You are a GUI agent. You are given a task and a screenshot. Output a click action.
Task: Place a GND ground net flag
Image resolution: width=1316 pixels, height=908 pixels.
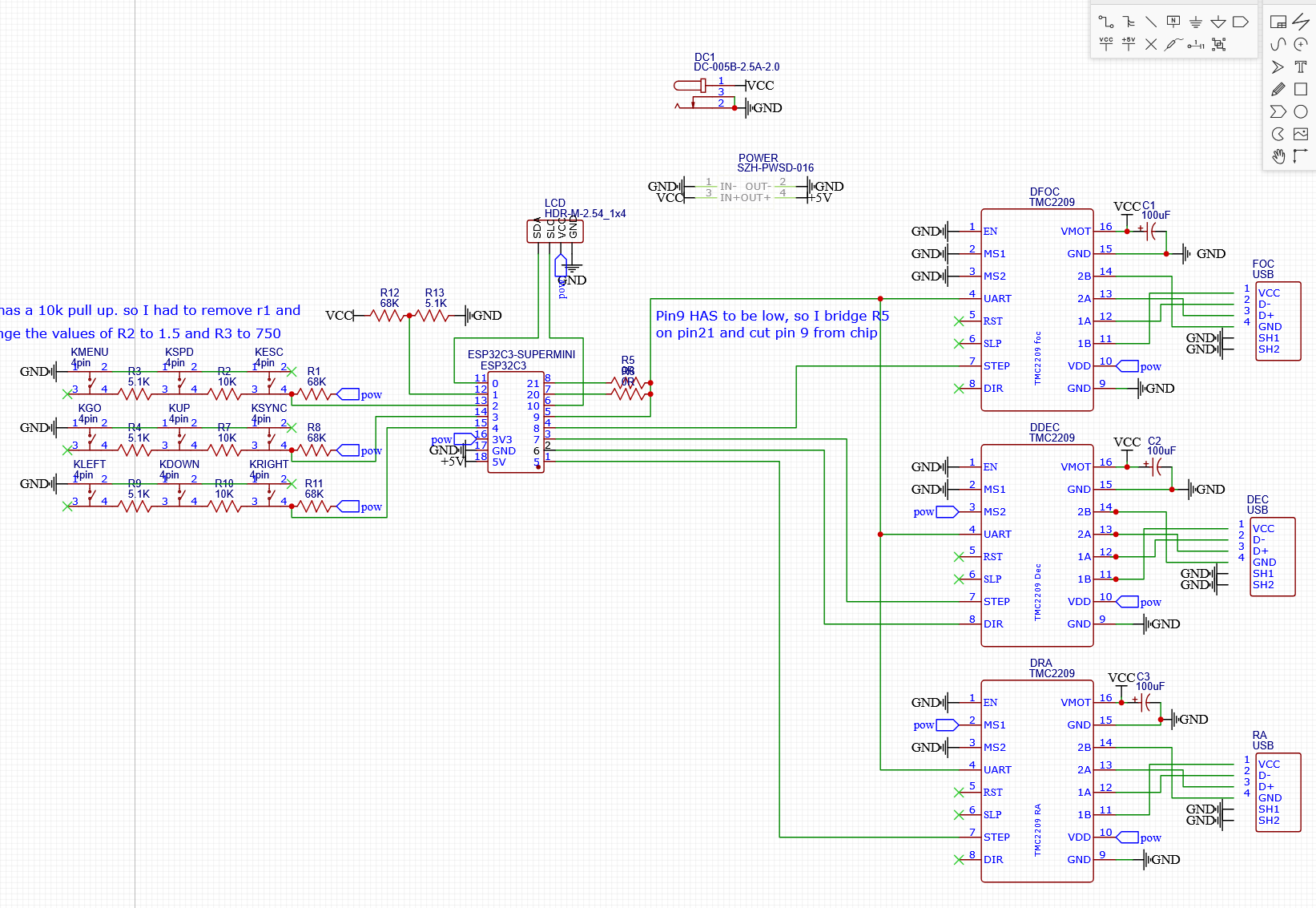[x=1196, y=22]
